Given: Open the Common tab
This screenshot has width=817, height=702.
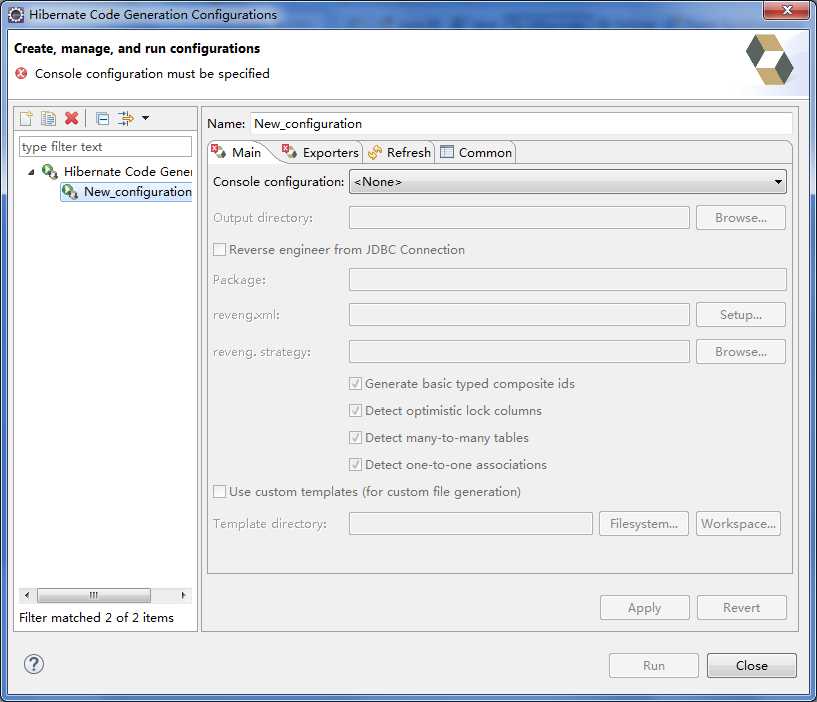Looking at the screenshot, I should (476, 153).
